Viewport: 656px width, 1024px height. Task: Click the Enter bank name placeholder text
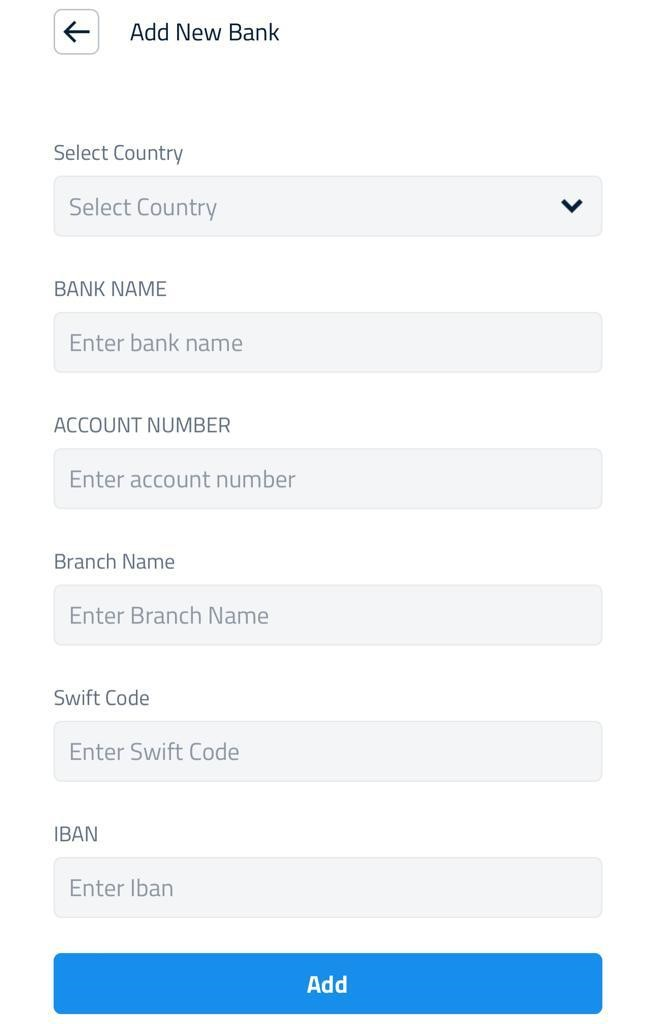(156, 343)
